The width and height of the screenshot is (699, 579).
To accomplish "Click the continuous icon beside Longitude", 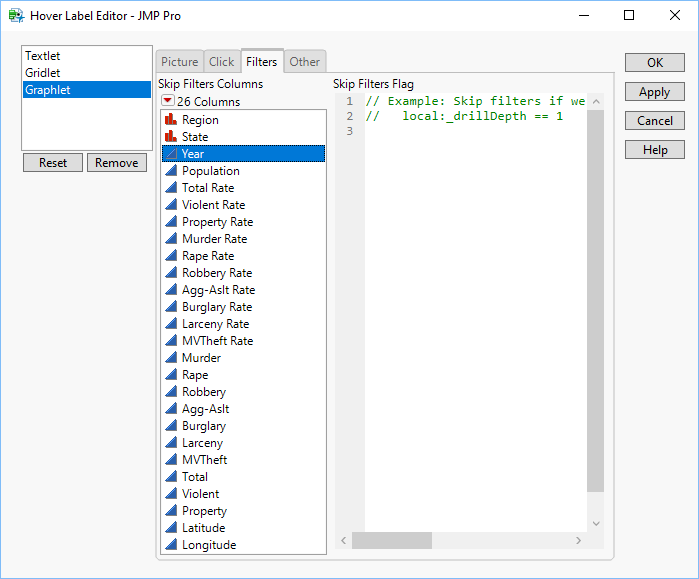I will (171, 545).
